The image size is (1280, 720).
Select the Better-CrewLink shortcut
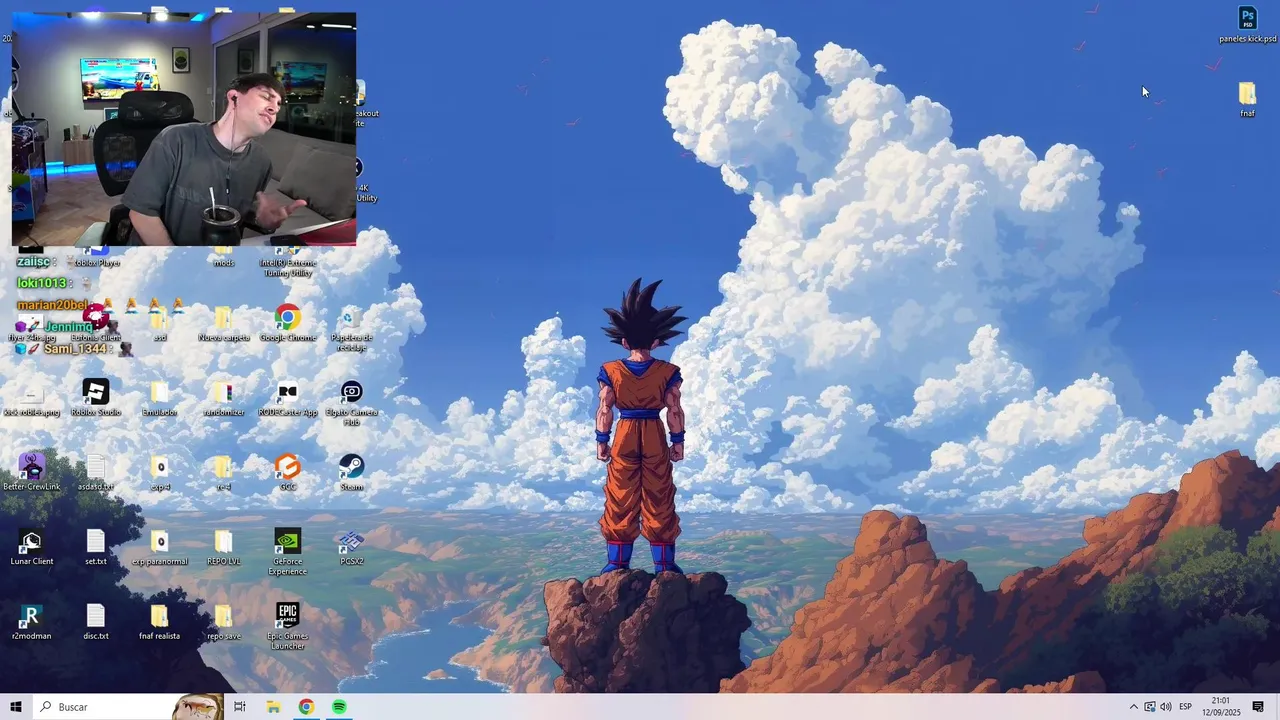click(x=32, y=473)
